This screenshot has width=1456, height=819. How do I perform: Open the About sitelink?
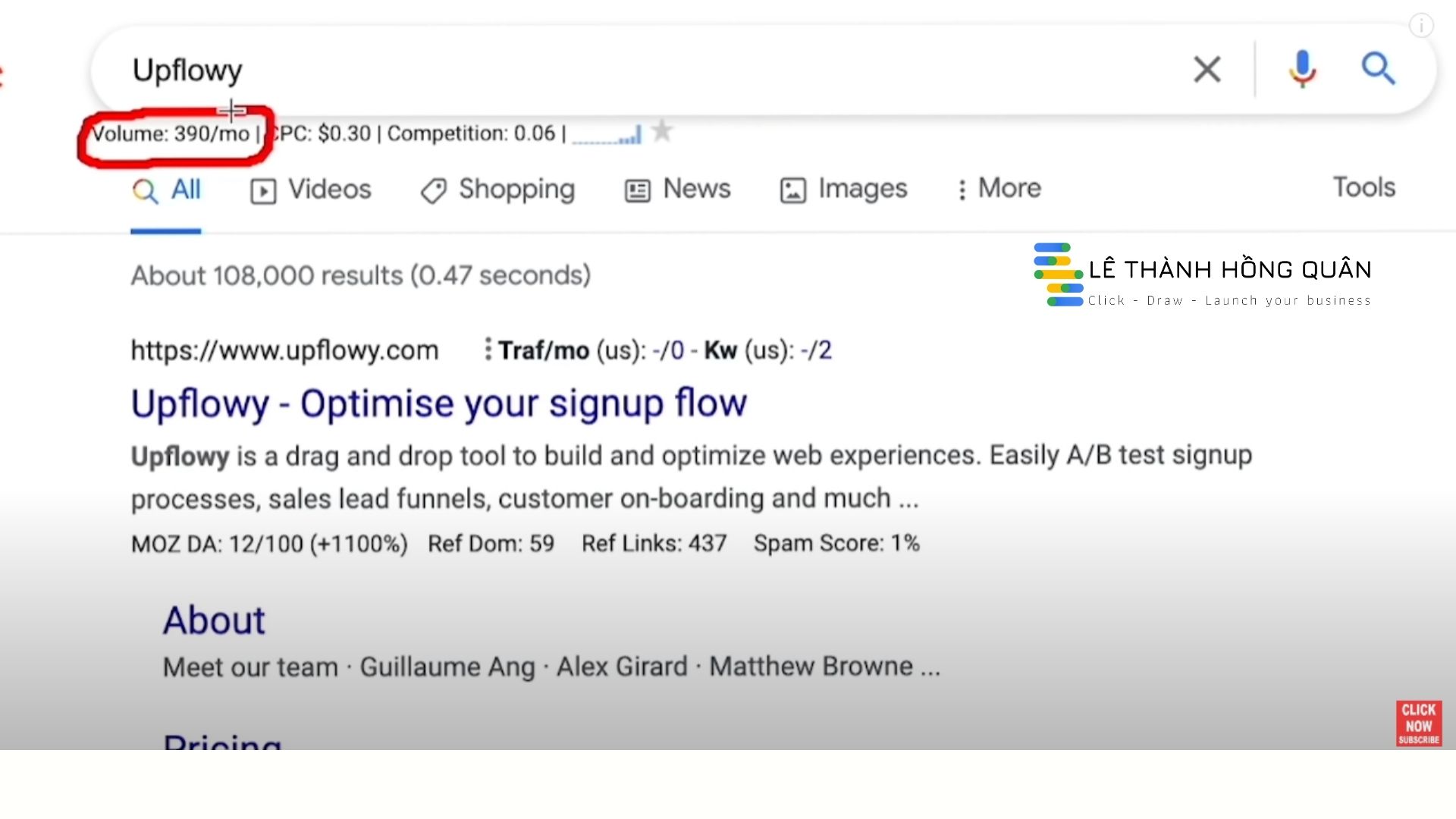click(214, 620)
